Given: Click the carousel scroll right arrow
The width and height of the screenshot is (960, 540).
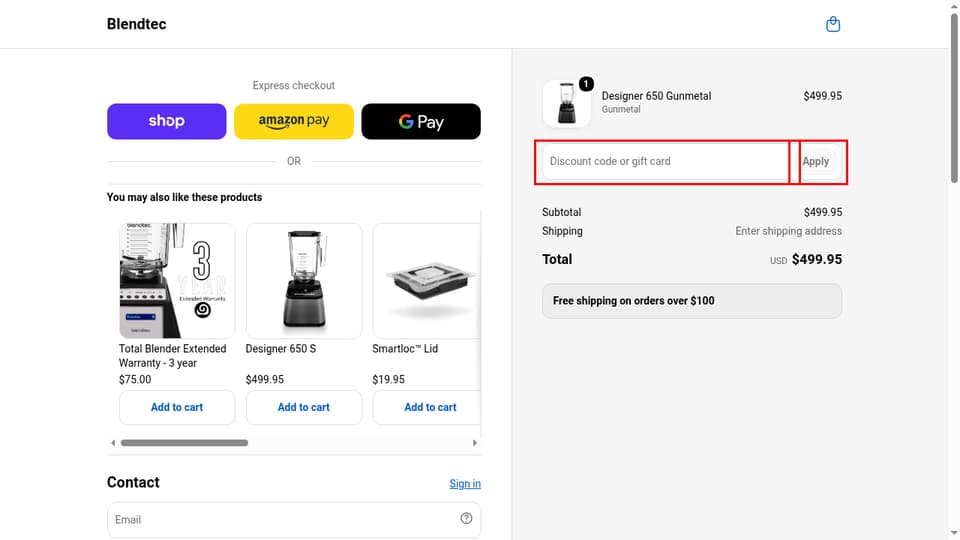Looking at the screenshot, I should [x=474, y=443].
